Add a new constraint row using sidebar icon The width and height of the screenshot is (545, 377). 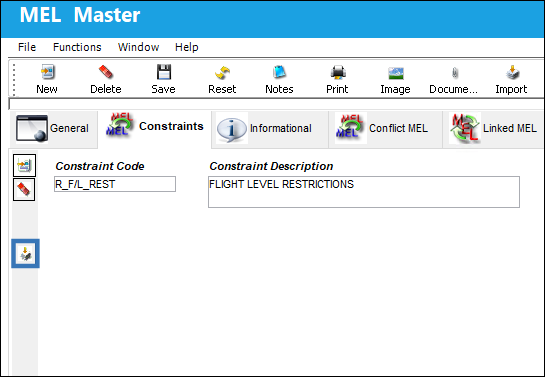[24, 165]
